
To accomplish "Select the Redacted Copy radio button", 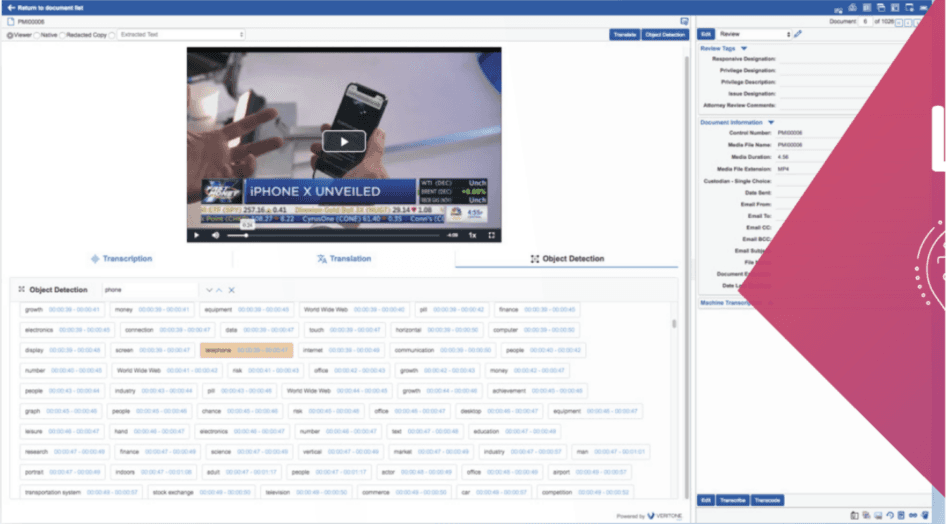I will click(62, 35).
